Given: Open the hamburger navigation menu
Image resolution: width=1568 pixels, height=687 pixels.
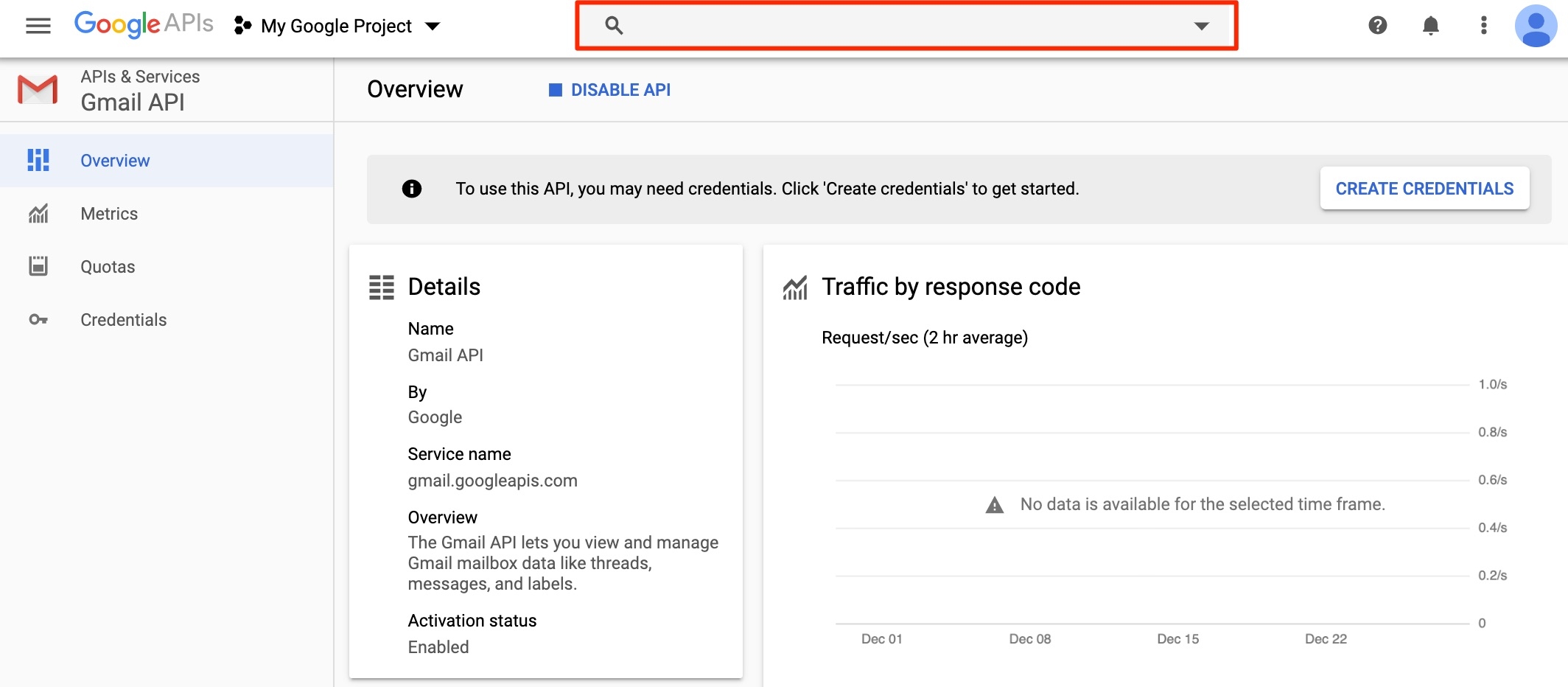Looking at the screenshot, I should (x=38, y=27).
